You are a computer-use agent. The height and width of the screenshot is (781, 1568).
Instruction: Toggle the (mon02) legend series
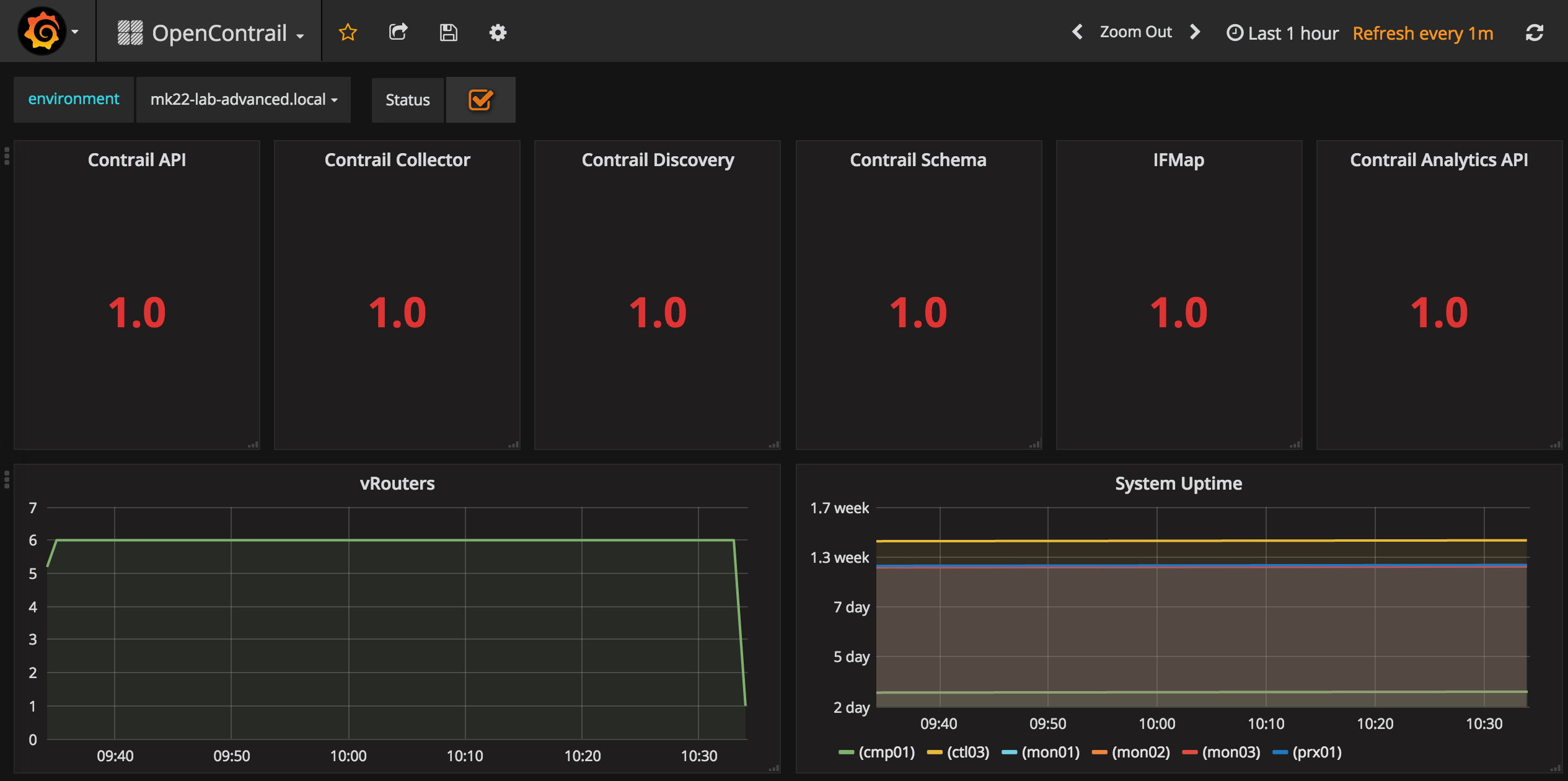coord(1141,752)
